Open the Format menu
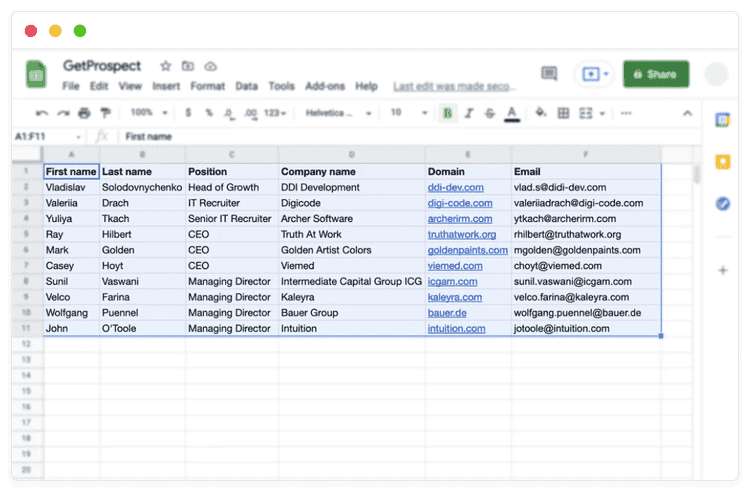The width and height of the screenshot is (750, 492). [208, 86]
